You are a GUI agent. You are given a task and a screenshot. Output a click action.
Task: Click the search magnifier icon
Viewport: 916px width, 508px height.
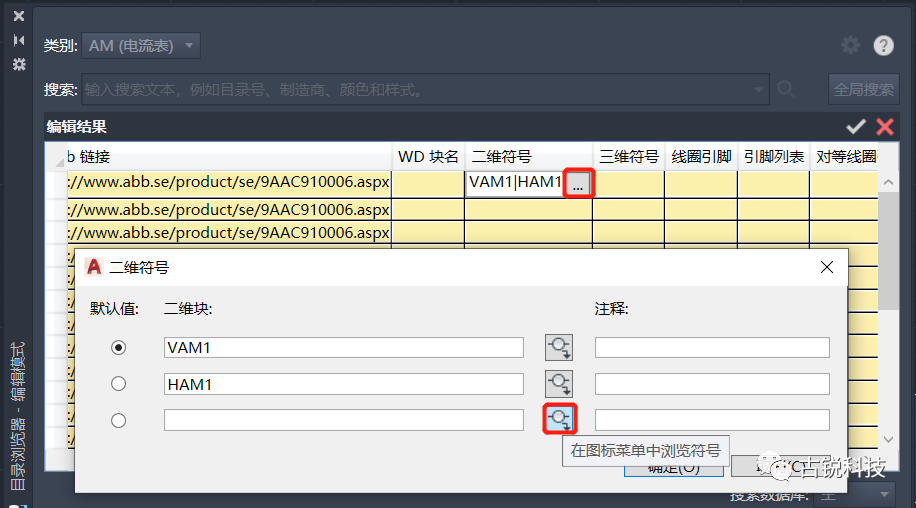786,89
